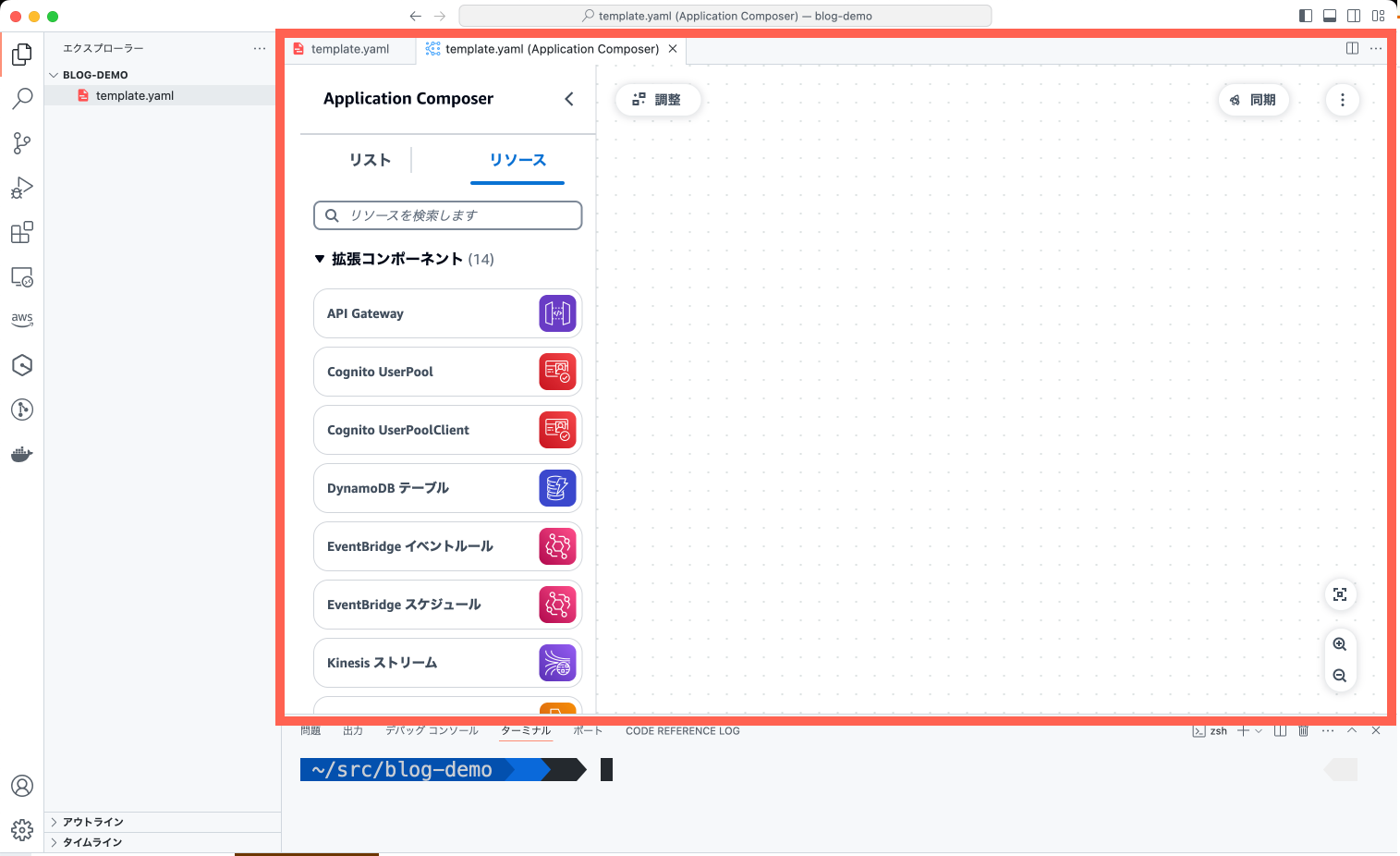Add the API Gateway component
Image resolution: width=1400 pixels, height=856 pixels.
point(448,313)
